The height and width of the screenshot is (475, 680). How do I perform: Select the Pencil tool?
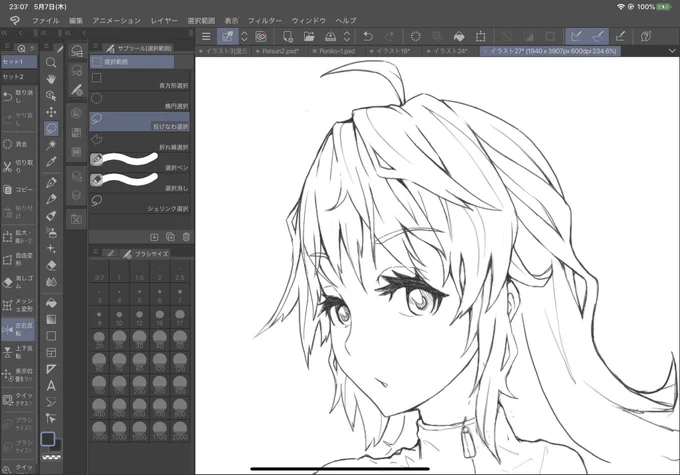51,199
